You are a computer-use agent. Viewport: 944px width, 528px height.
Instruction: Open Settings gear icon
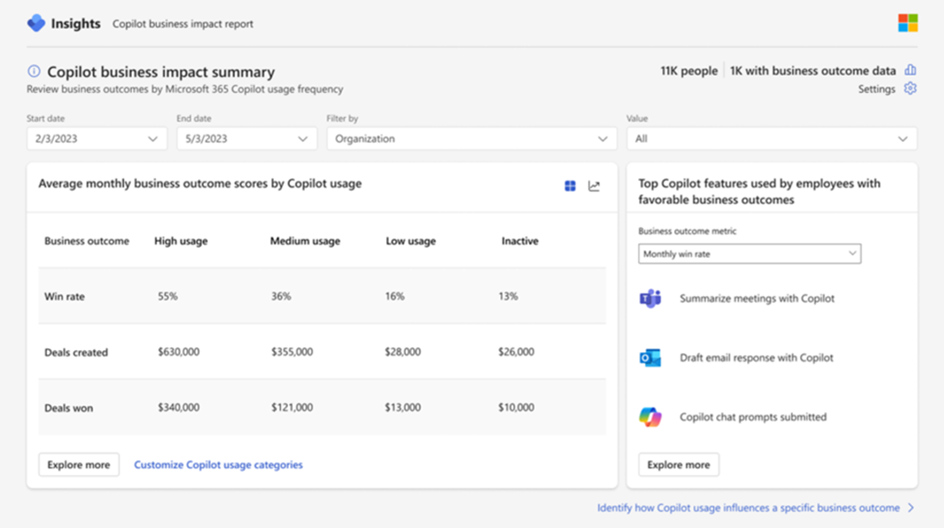point(910,89)
